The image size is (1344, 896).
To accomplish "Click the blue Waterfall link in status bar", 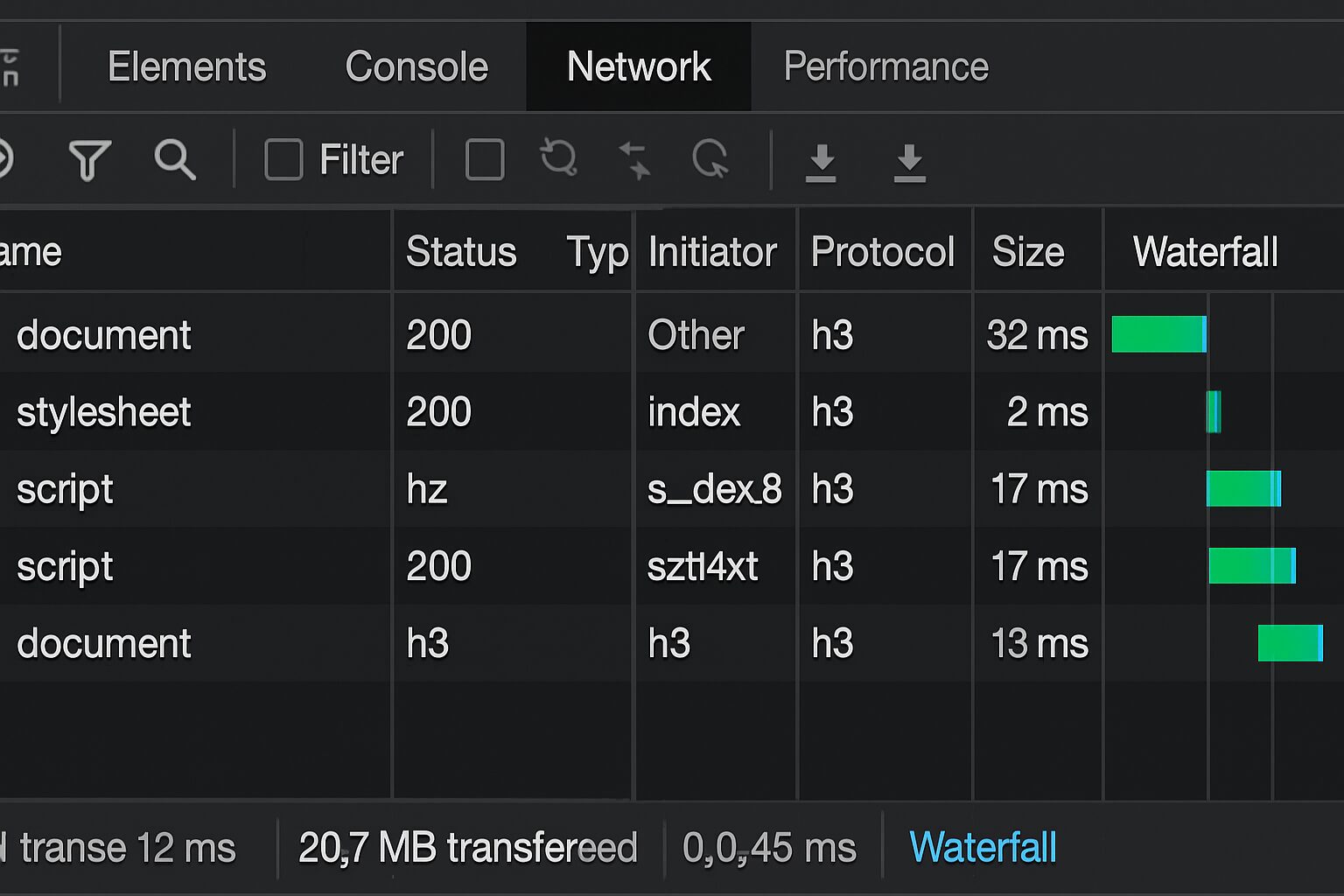I will 983,847.
